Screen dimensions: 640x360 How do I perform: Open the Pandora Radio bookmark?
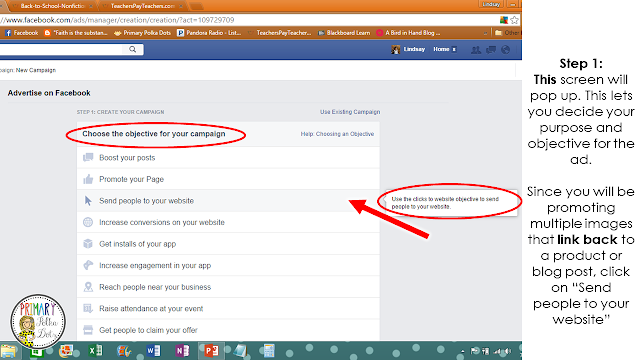click(209, 33)
